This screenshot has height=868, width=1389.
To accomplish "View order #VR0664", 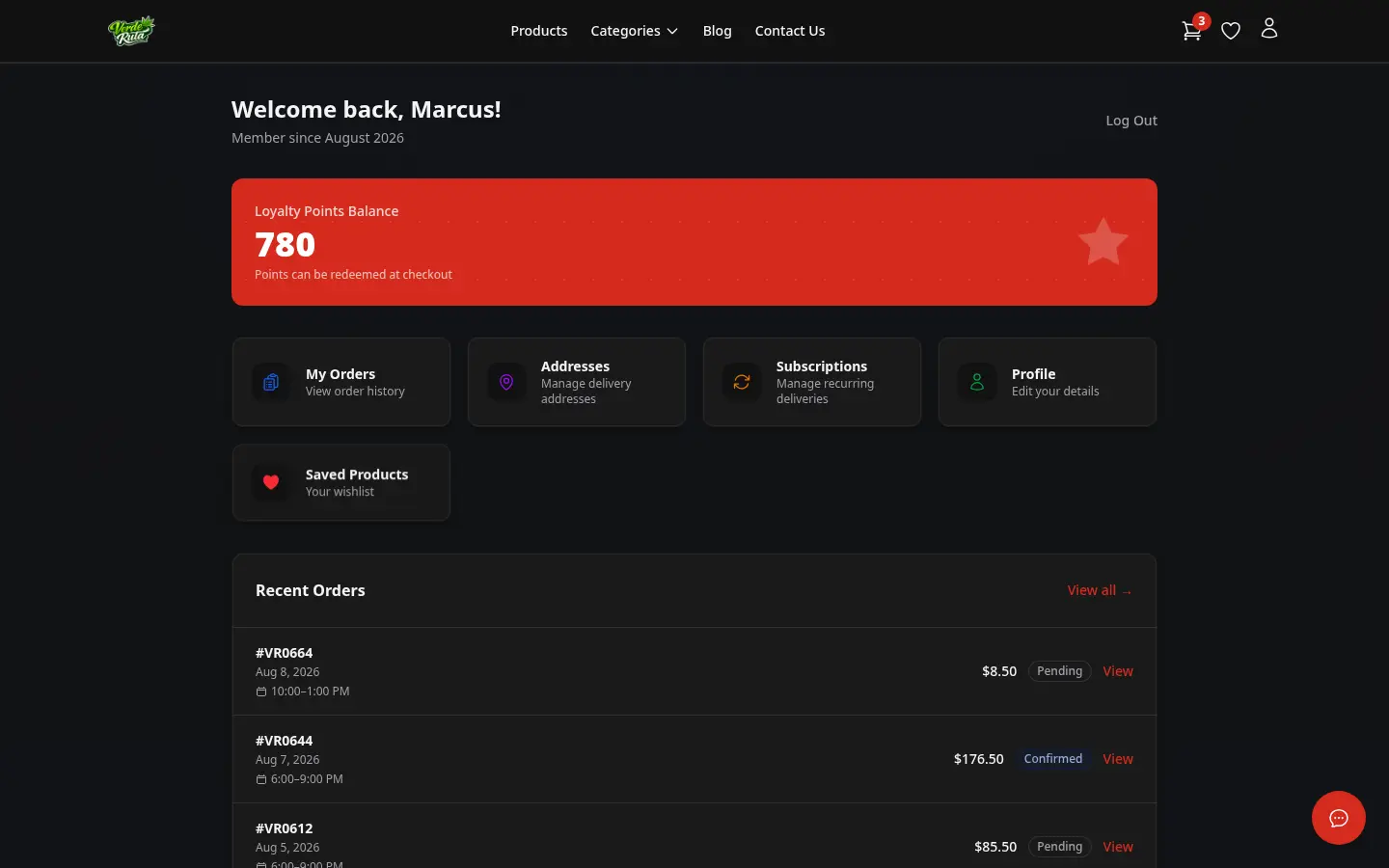I will [1118, 671].
